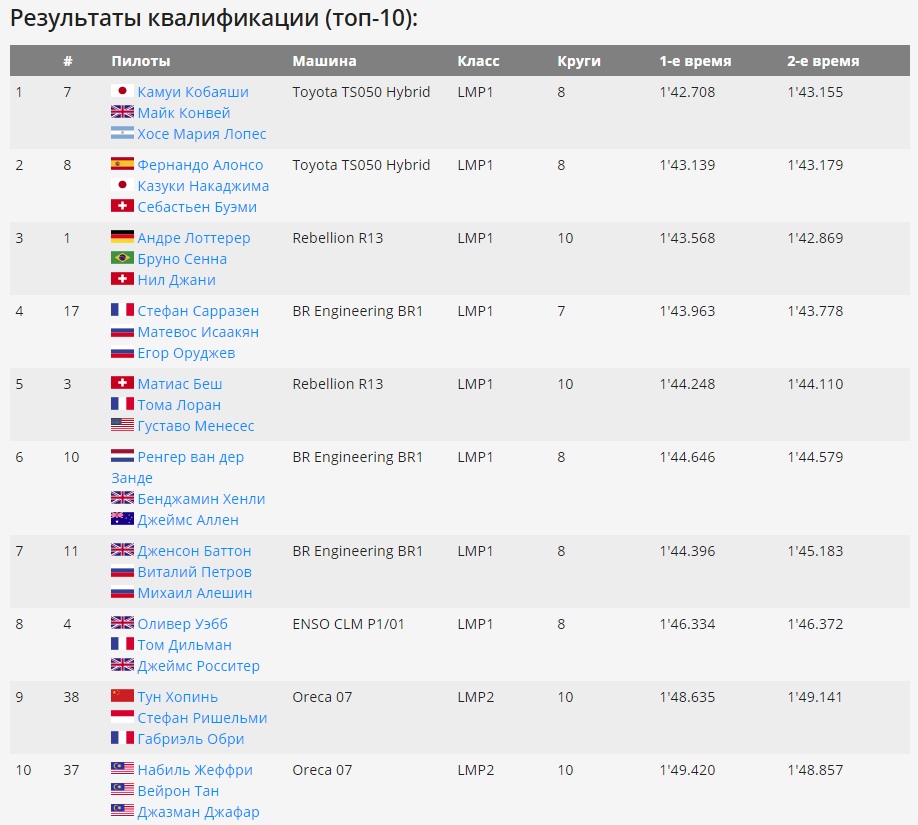
Task: Click the Brazil flag beside Бруно Сенна
Action: point(122,258)
